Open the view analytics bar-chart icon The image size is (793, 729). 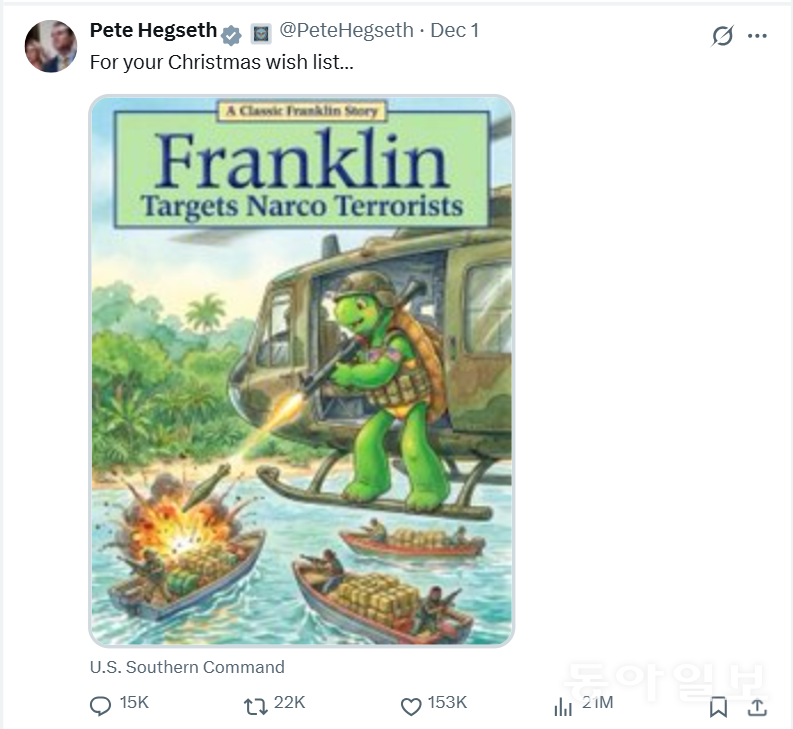pyautogui.click(x=563, y=706)
